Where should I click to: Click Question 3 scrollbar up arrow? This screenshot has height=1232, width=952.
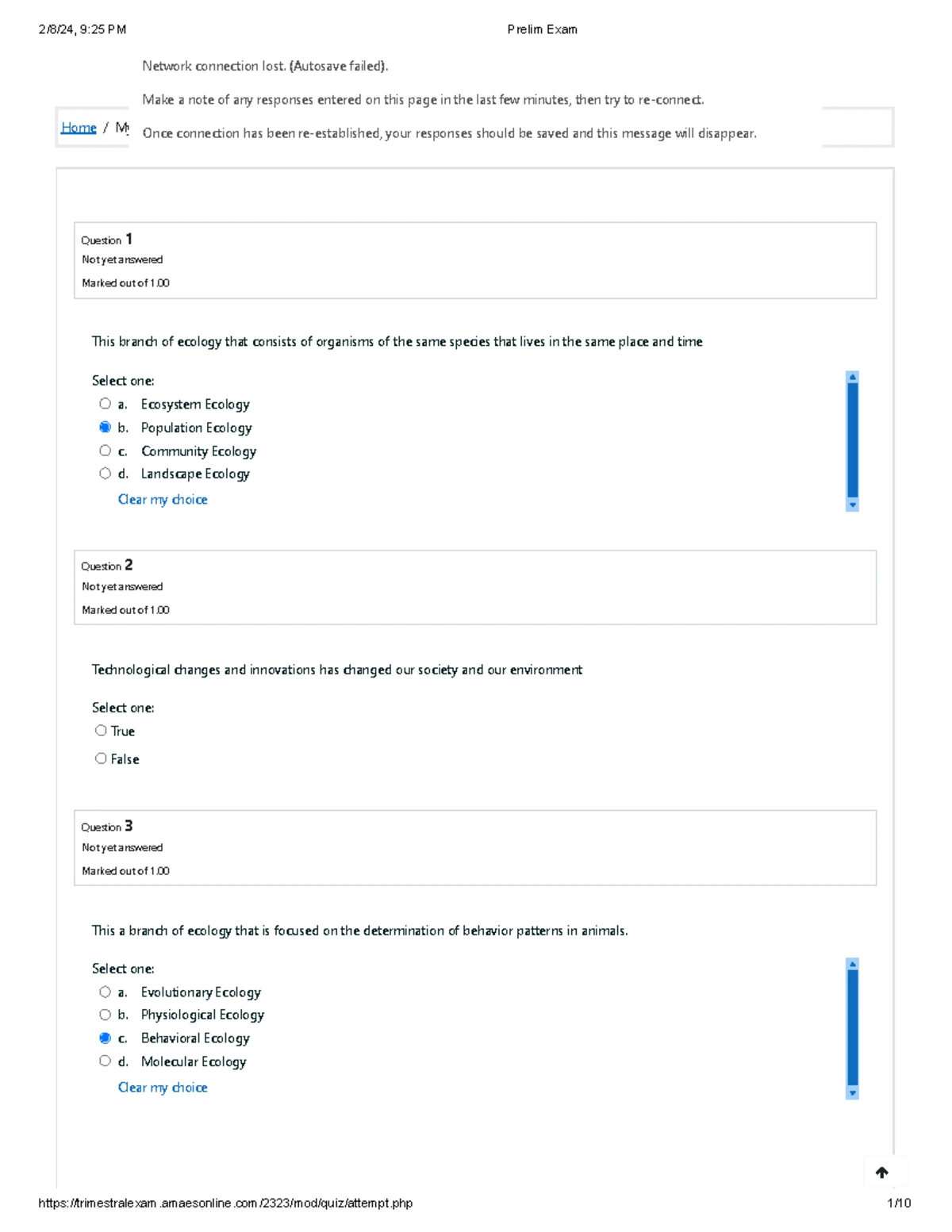click(853, 965)
